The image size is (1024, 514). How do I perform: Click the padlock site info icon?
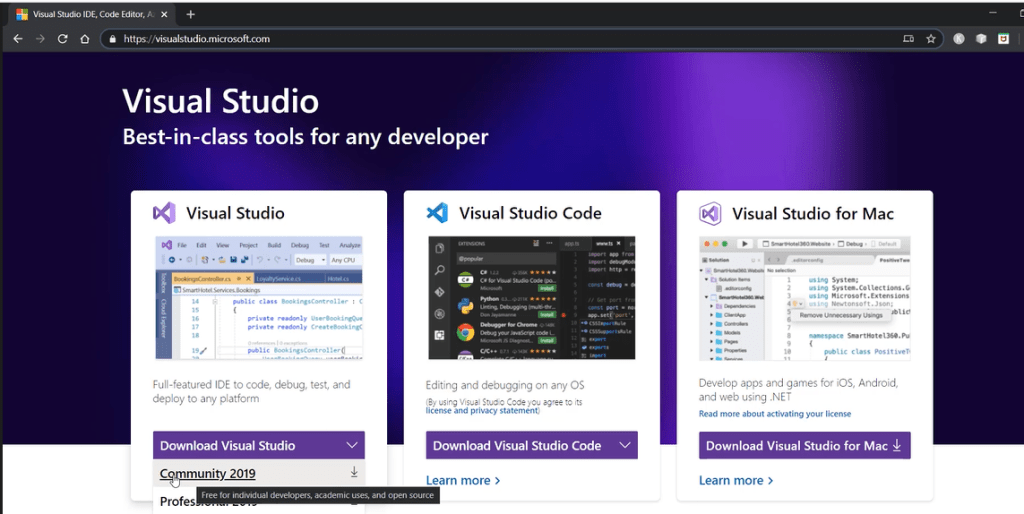(112, 39)
